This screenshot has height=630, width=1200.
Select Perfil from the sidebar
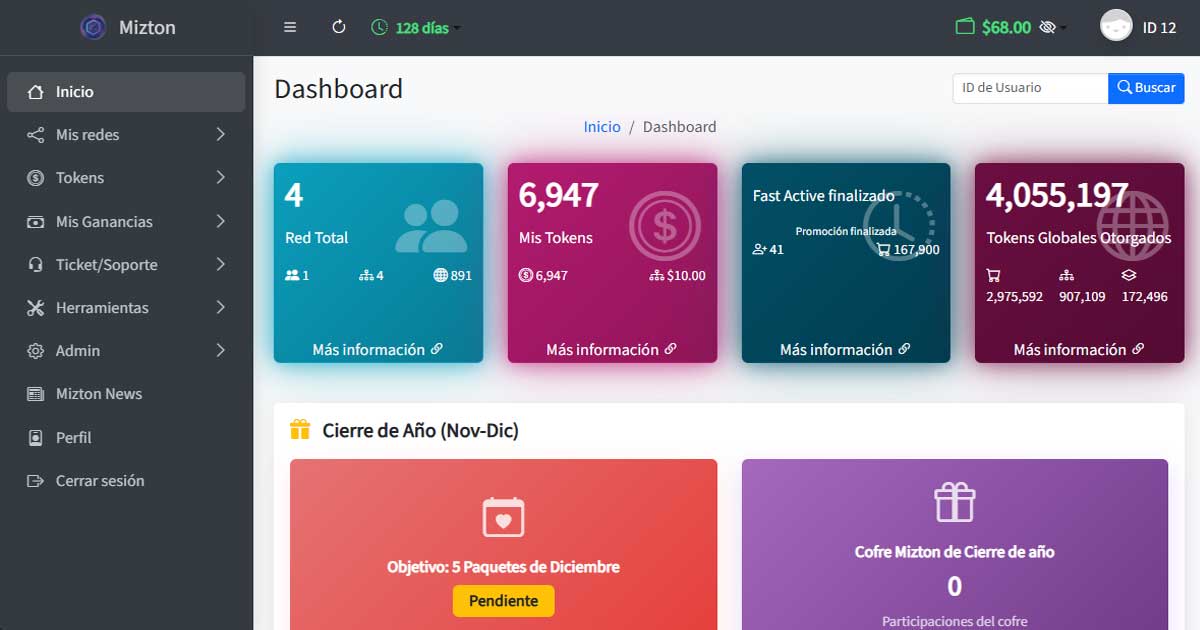tap(73, 438)
